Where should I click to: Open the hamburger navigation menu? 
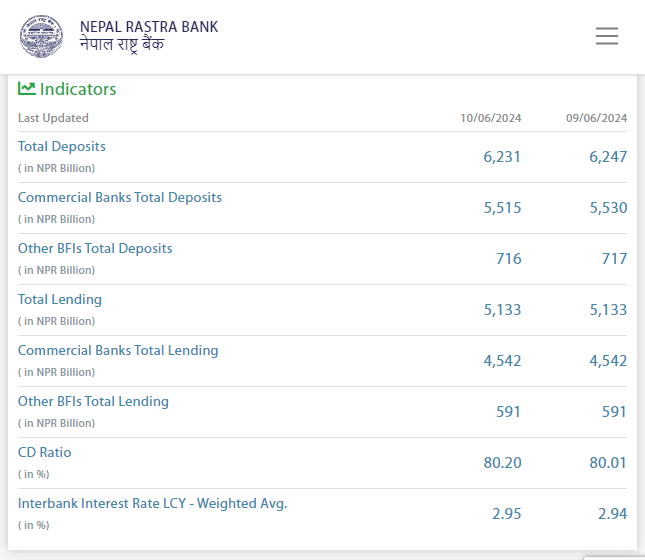coord(606,36)
